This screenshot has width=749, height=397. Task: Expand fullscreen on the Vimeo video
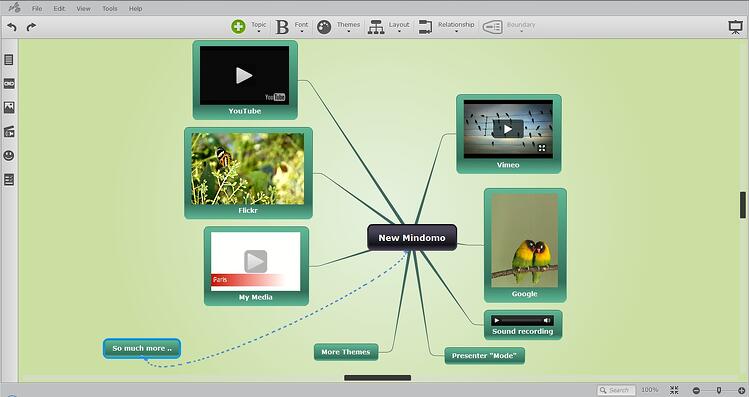(542, 149)
